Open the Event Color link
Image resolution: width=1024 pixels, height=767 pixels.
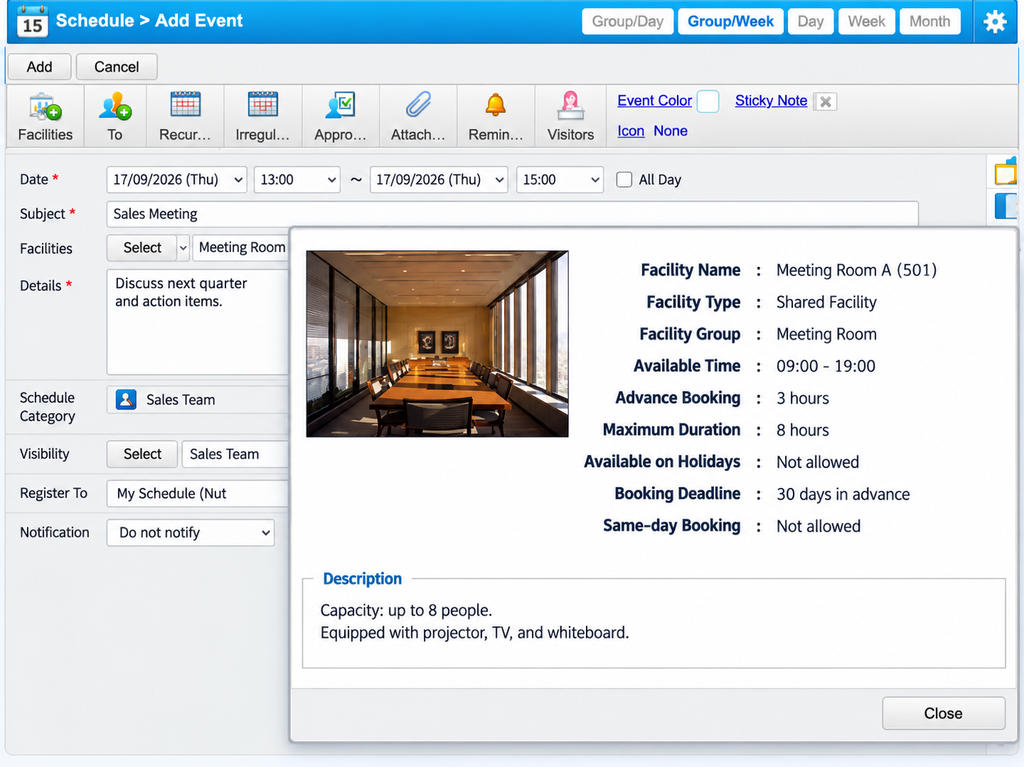pos(654,101)
